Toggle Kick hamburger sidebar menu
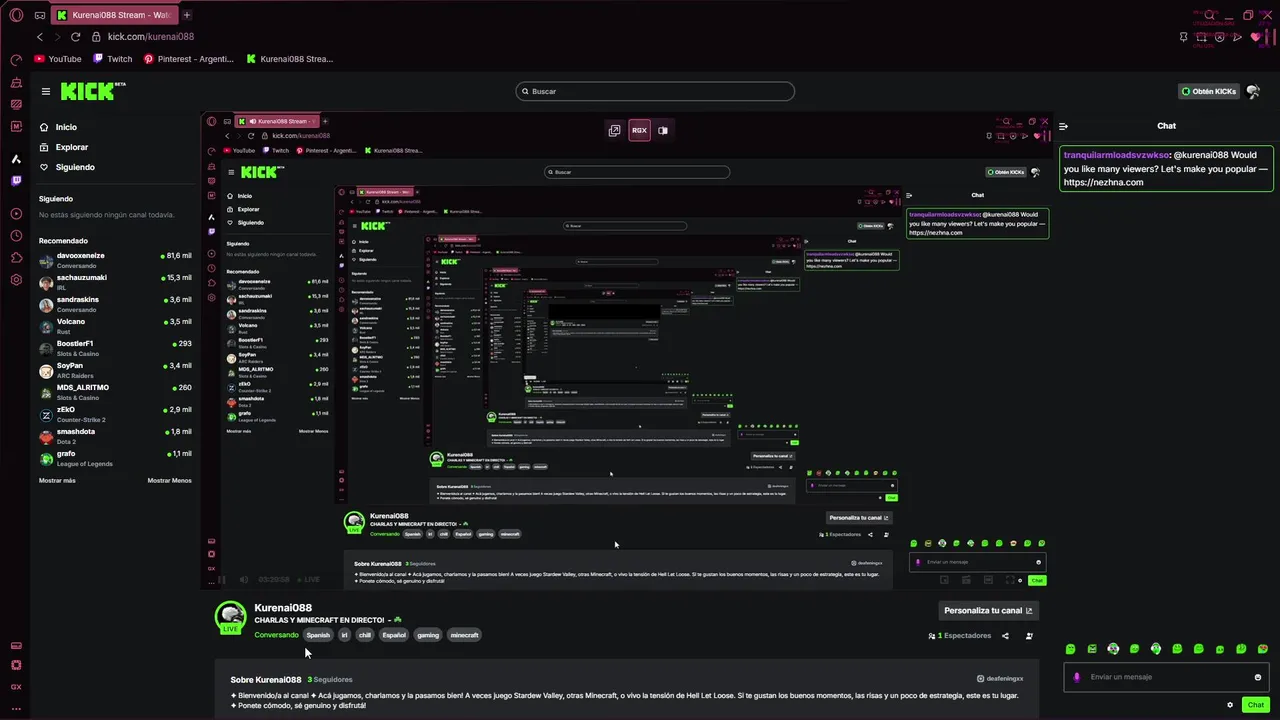Screen dimensions: 1280x720 click(45, 91)
